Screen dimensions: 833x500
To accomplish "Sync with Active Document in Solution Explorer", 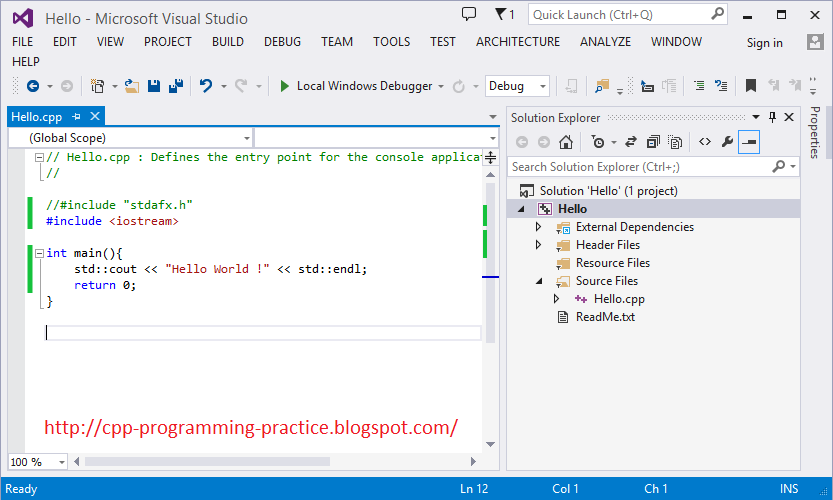I will 631,142.
